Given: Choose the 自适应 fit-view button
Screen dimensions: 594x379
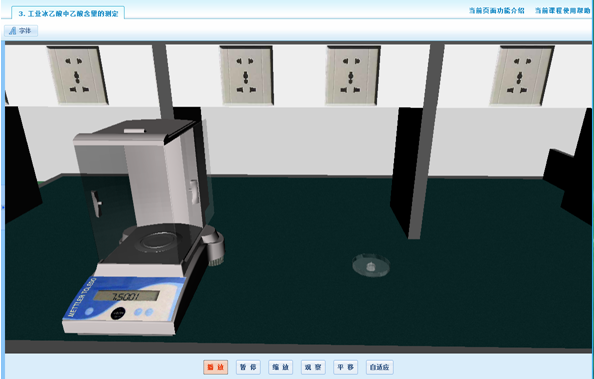Looking at the screenshot, I should [x=380, y=367].
